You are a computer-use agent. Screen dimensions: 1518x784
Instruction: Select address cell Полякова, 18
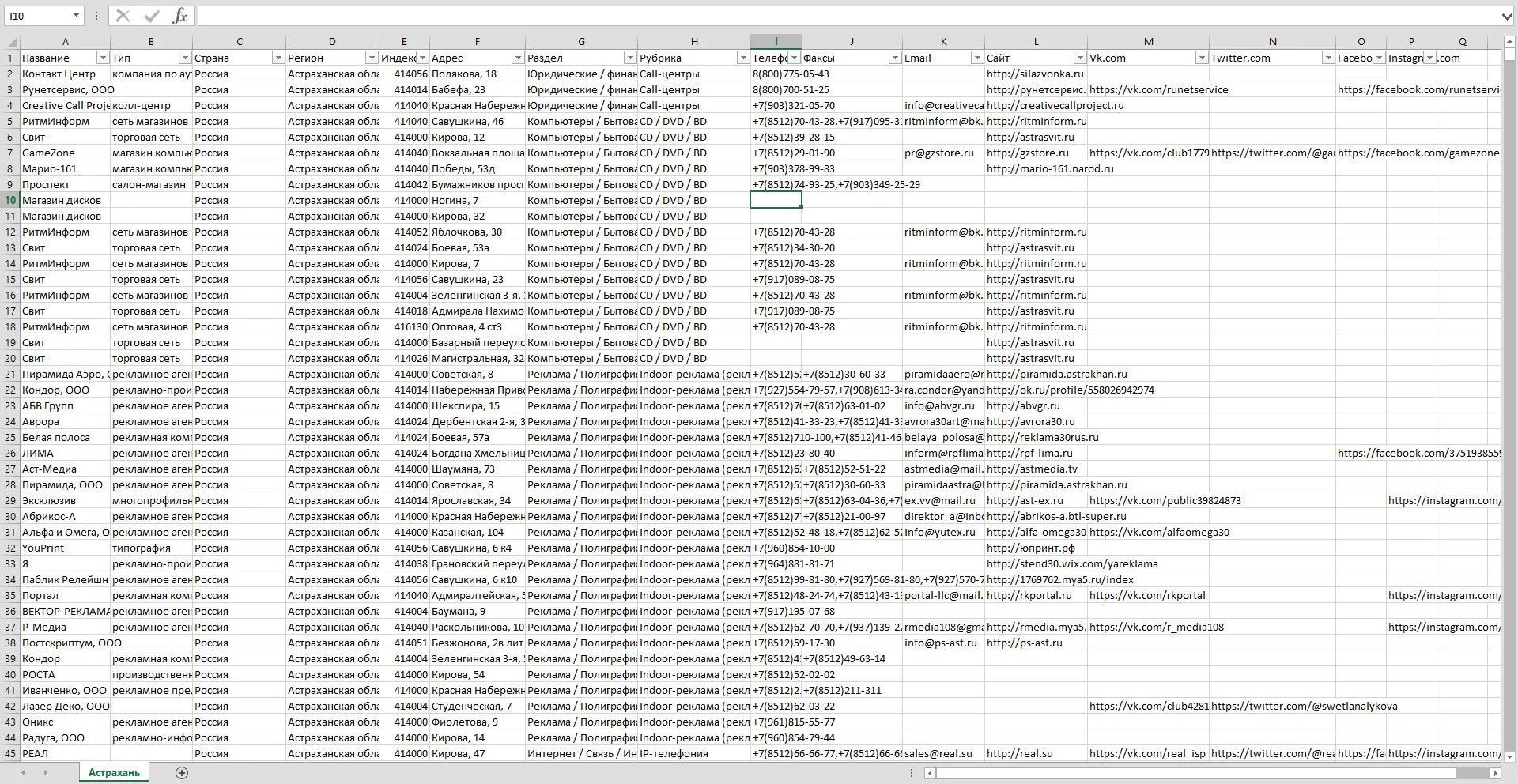pyautogui.click(x=477, y=73)
